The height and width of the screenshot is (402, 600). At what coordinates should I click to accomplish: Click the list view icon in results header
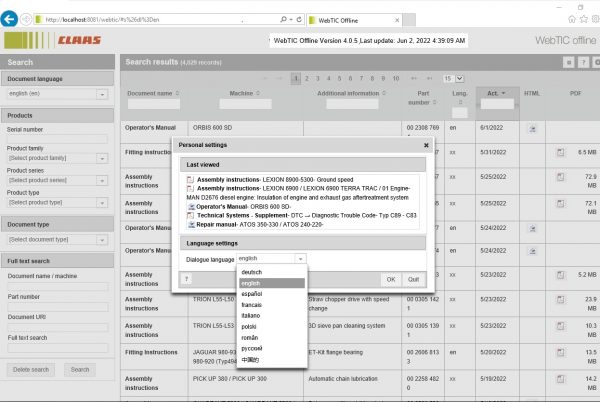(569, 62)
